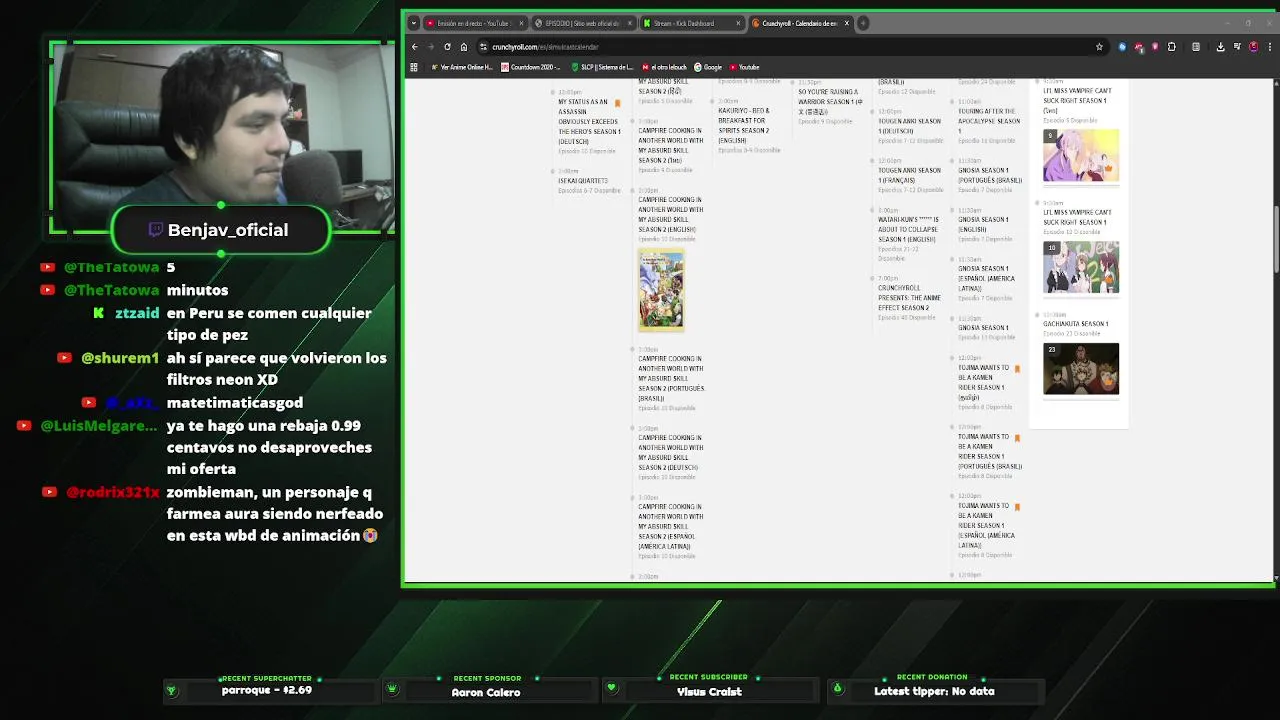This screenshot has width=1280, height=720.
Task: Click @shurem1 username in chat
Action: click(120, 358)
